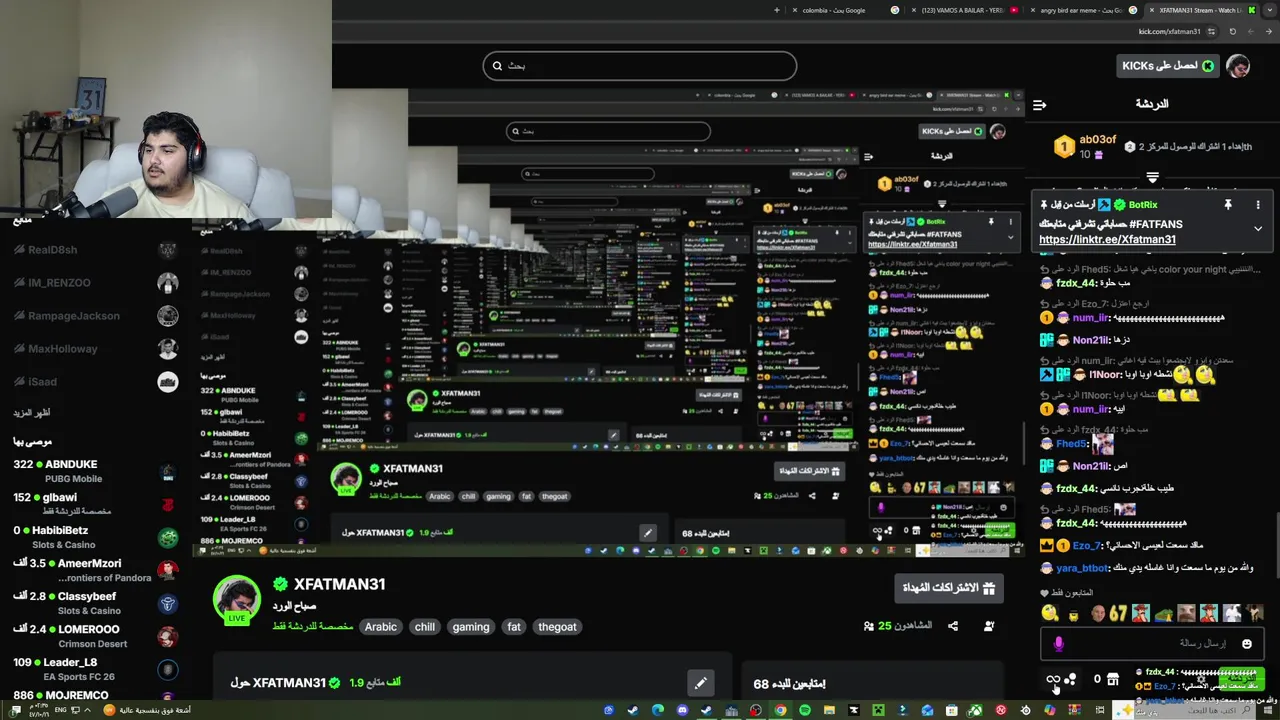The height and width of the screenshot is (720, 1280).
Task: Unpin the BotRix message with the pin icon
Action: point(1228,205)
